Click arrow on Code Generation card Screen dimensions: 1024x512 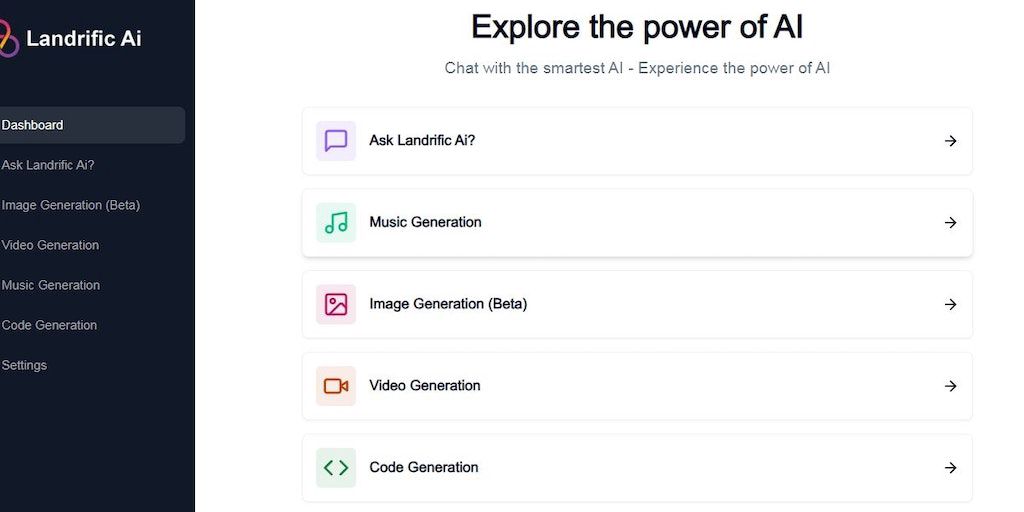click(950, 467)
